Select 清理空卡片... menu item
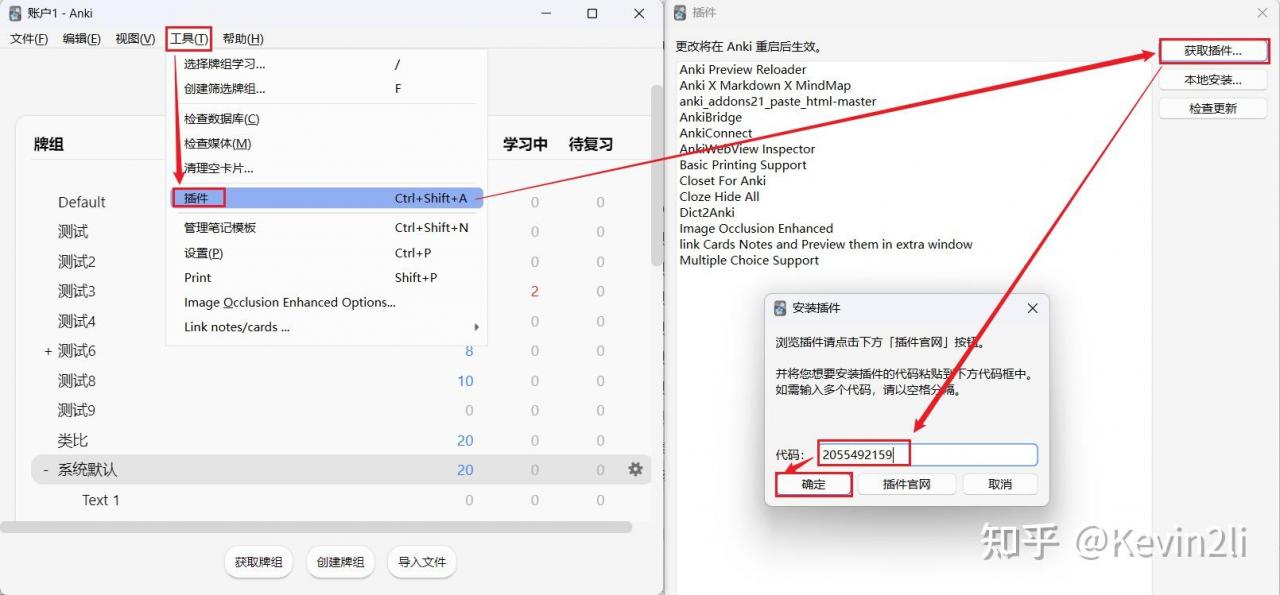 [326, 168]
